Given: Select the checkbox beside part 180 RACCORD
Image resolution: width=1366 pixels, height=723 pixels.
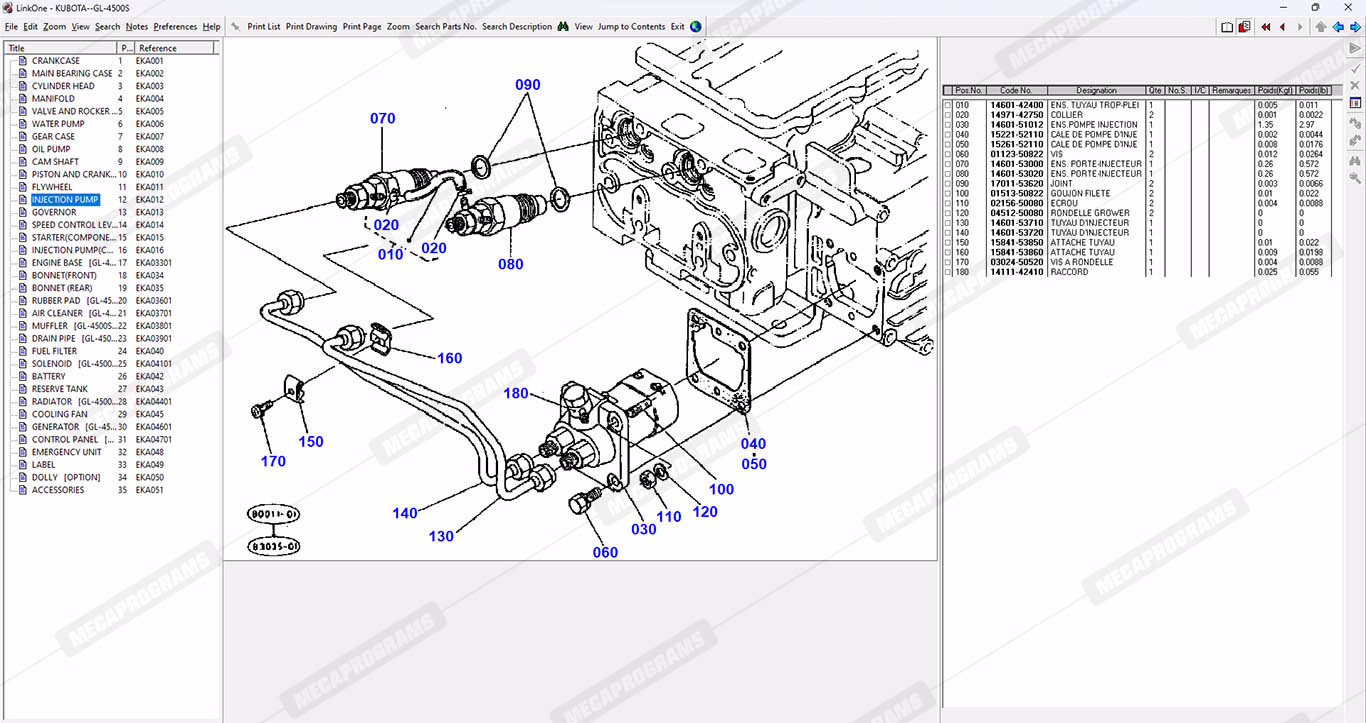Looking at the screenshot, I should (x=948, y=272).
